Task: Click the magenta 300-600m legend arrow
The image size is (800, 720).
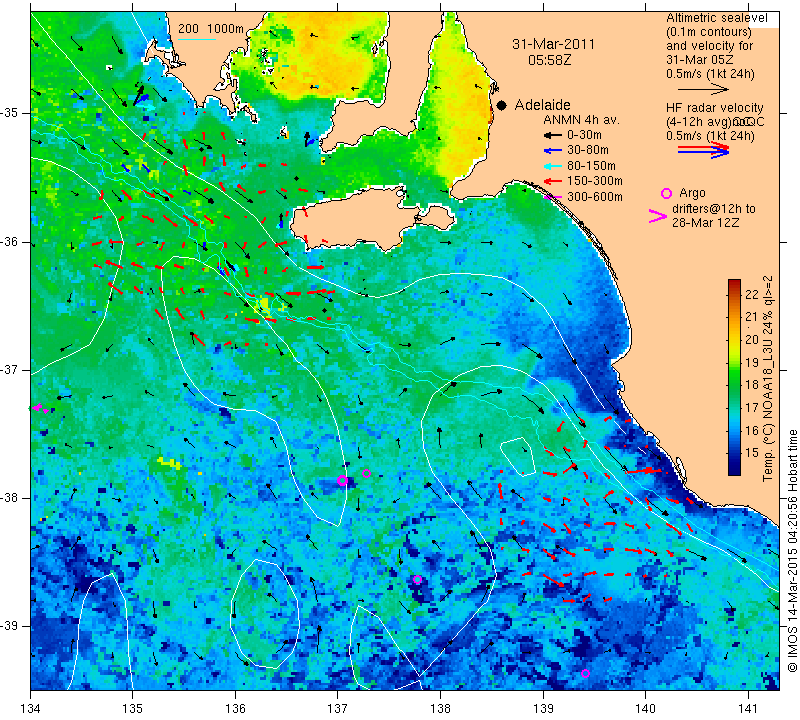Action: coord(553,197)
